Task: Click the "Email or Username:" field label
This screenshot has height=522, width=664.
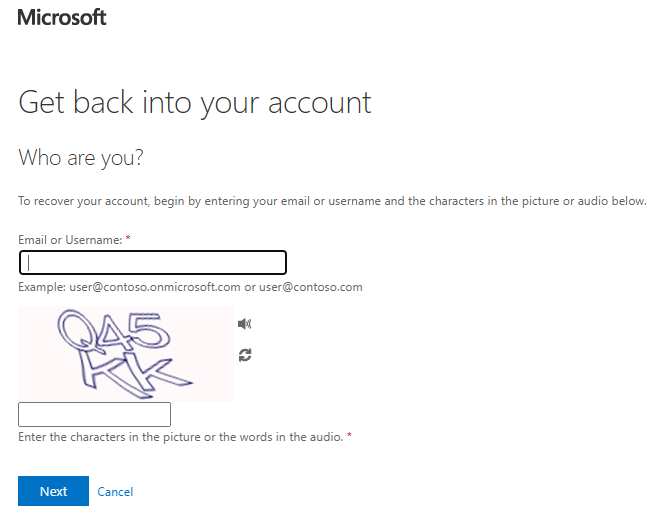Action: (70, 240)
